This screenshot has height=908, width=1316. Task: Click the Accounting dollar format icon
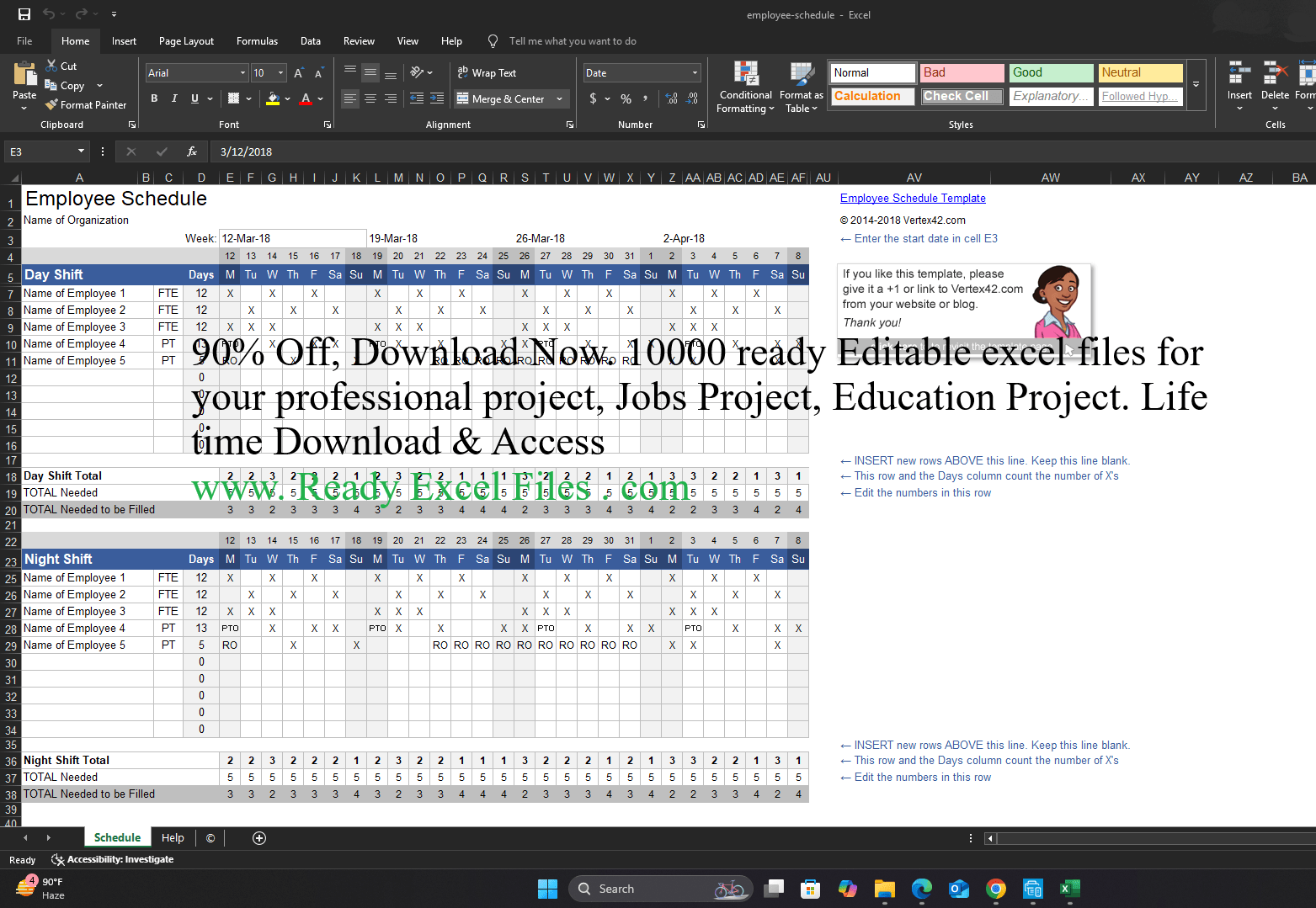point(593,98)
